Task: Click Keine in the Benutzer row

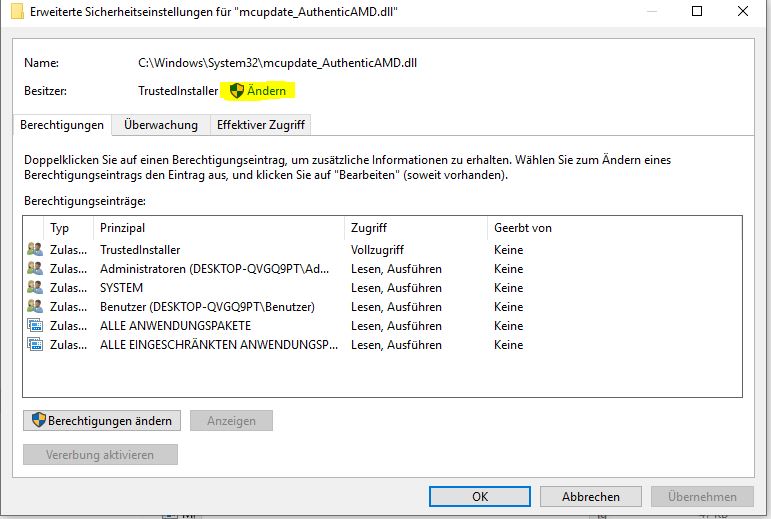Action: pos(508,307)
